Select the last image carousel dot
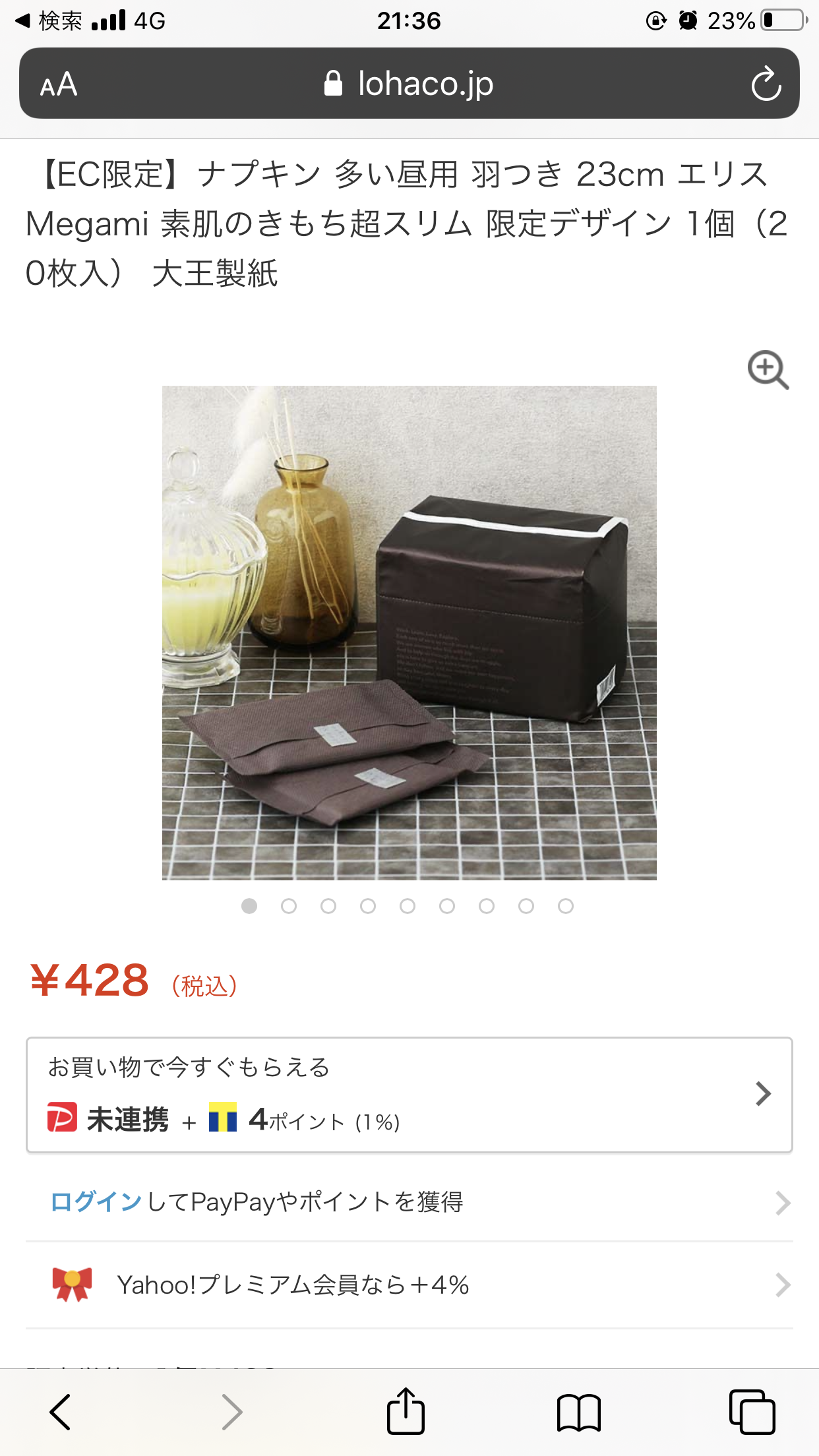The image size is (819, 1456). point(566,906)
